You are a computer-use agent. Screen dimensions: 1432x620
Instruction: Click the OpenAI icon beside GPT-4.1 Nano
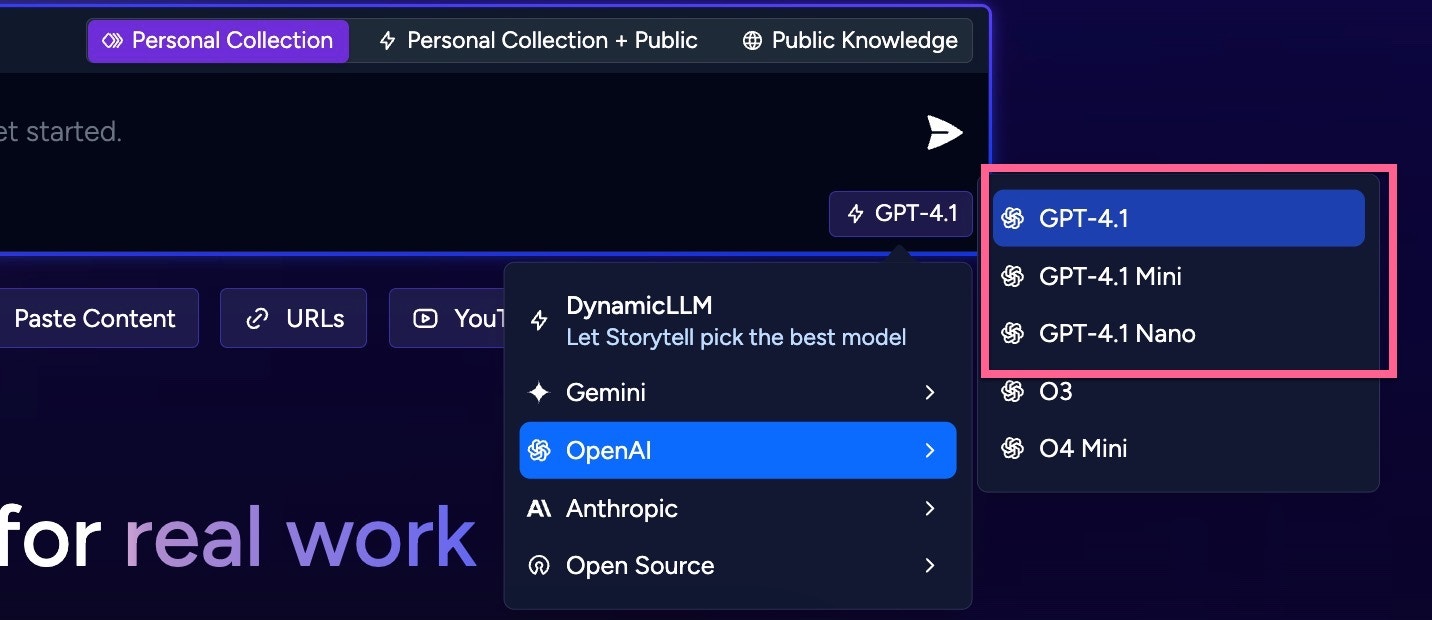click(1013, 333)
